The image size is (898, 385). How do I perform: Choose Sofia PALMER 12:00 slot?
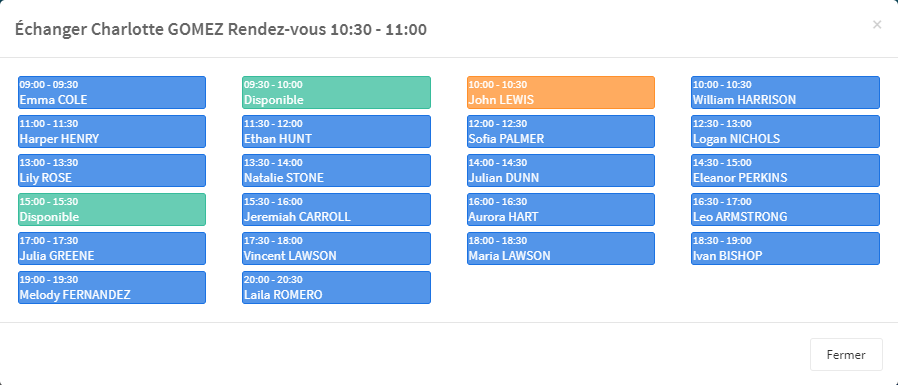pos(561,131)
